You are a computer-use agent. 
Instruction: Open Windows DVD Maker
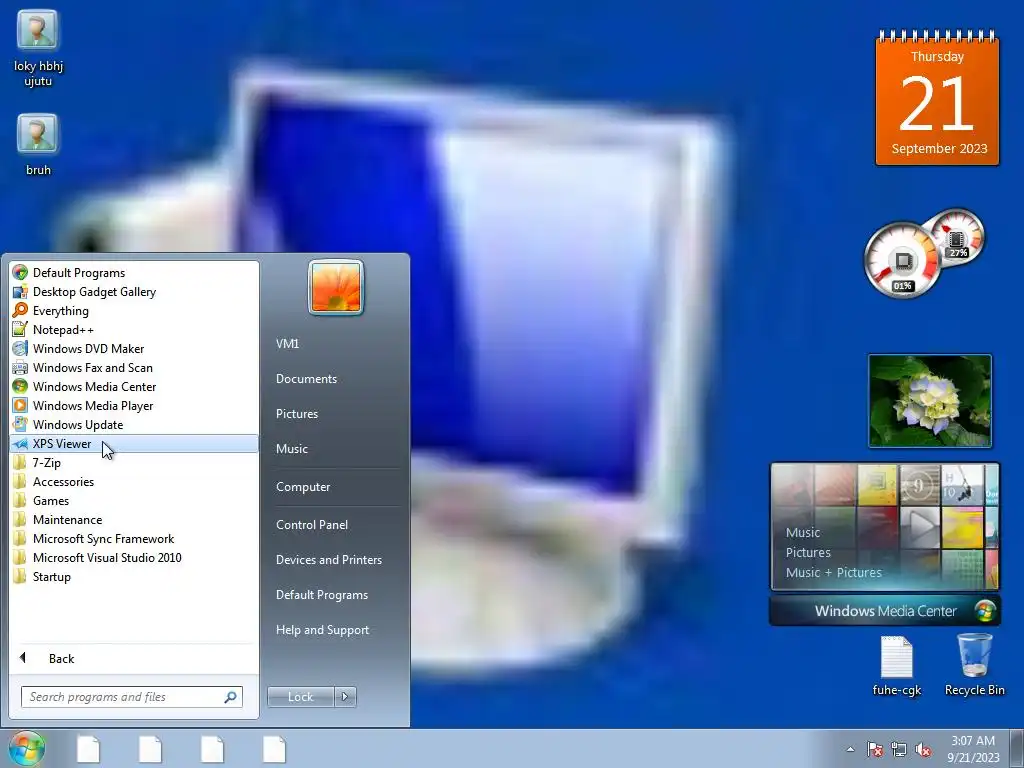pyautogui.click(x=134, y=349)
